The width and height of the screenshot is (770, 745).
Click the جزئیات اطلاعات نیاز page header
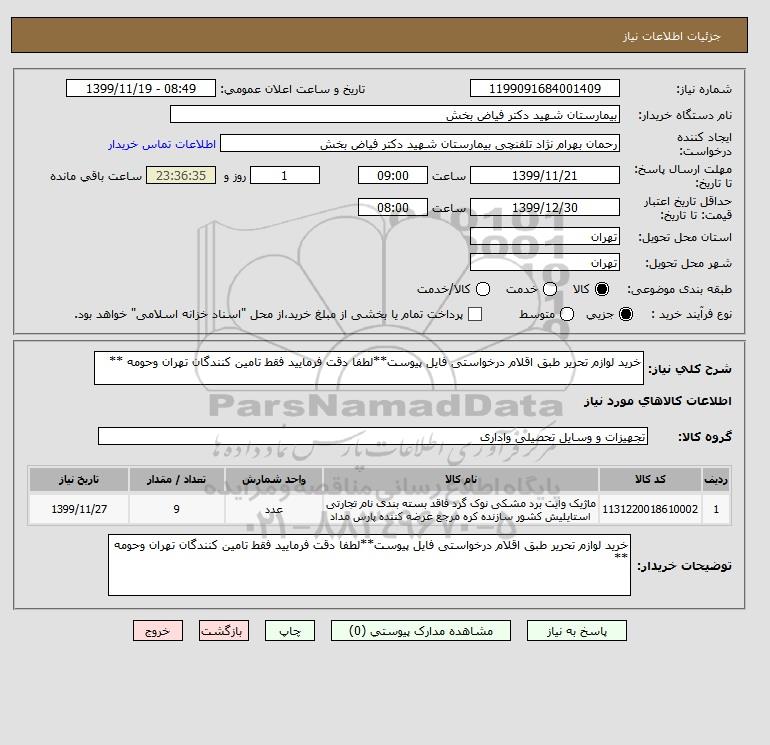coord(671,36)
